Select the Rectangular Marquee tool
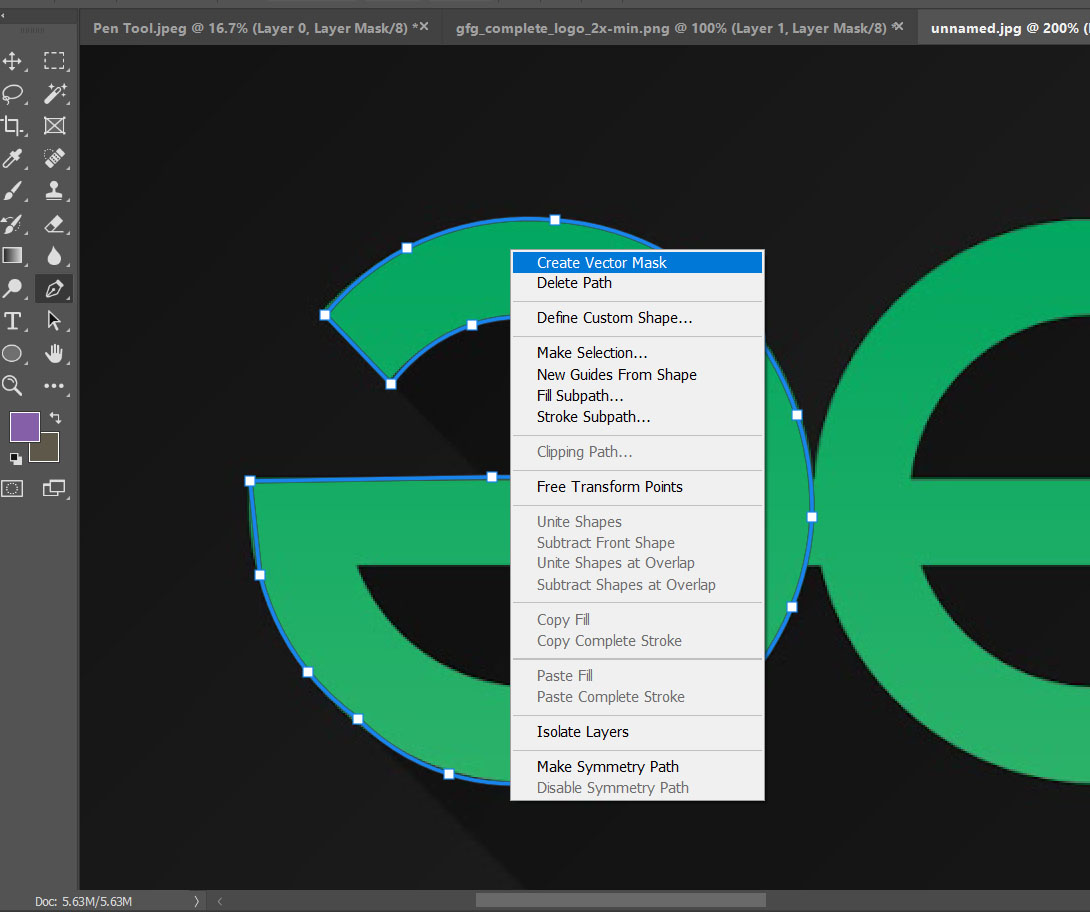 [54, 61]
